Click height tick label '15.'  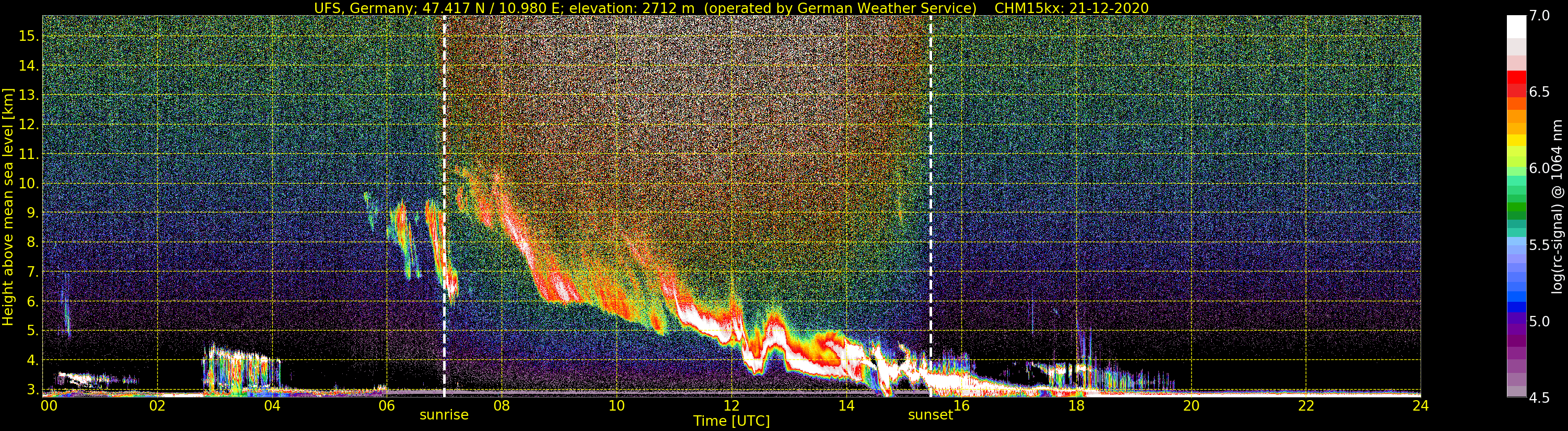(29, 36)
